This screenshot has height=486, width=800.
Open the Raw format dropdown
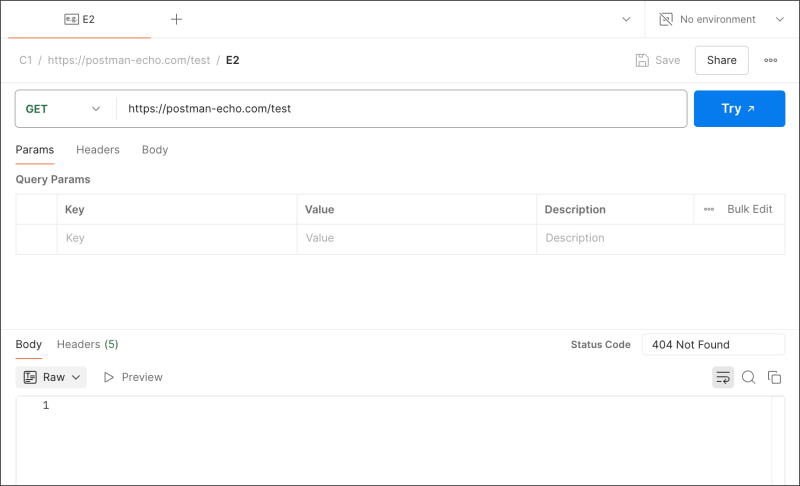click(x=52, y=377)
